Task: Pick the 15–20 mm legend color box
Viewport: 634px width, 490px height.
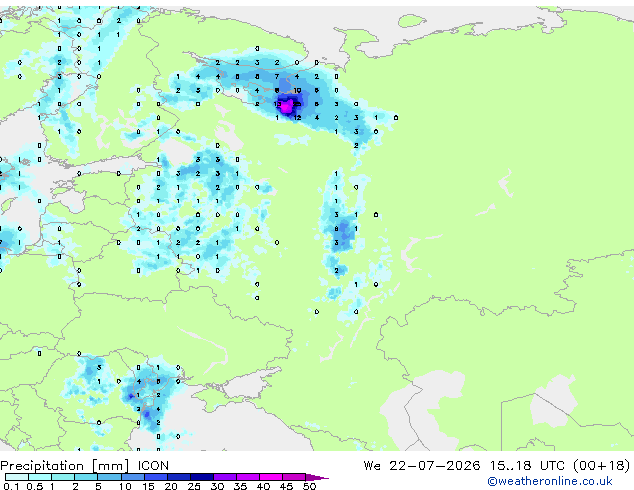Action: [156, 477]
